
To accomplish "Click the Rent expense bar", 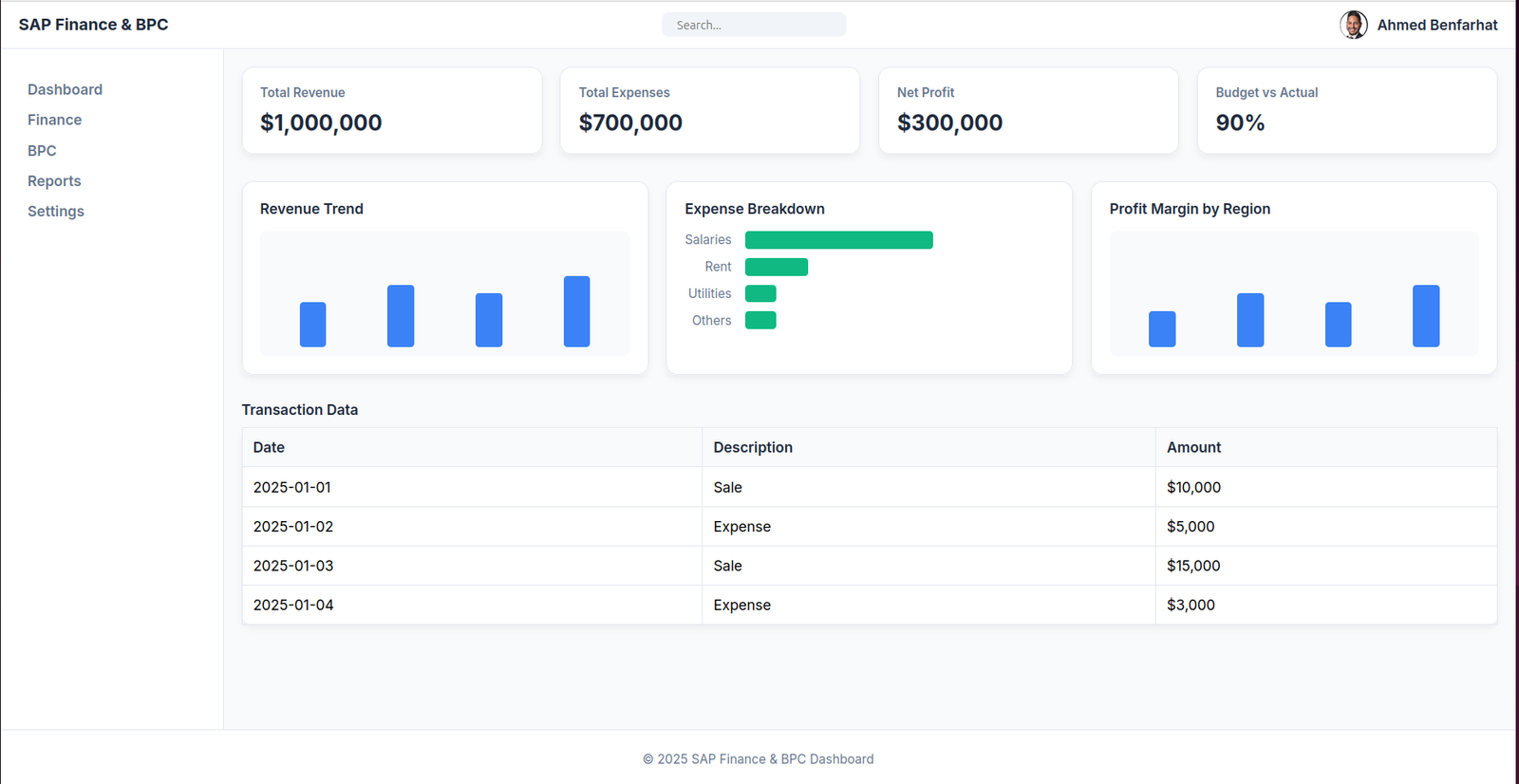I will pyautogui.click(x=776, y=267).
